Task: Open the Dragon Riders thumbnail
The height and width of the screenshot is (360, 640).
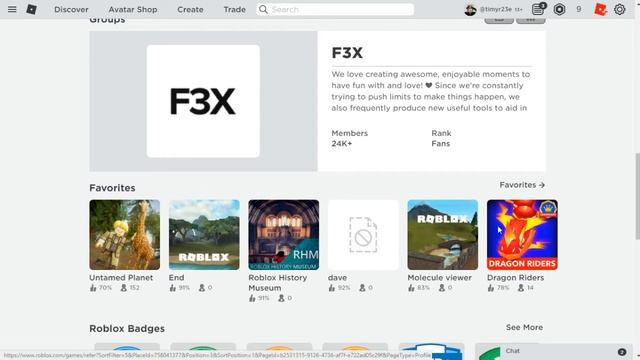Action: pos(522,235)
